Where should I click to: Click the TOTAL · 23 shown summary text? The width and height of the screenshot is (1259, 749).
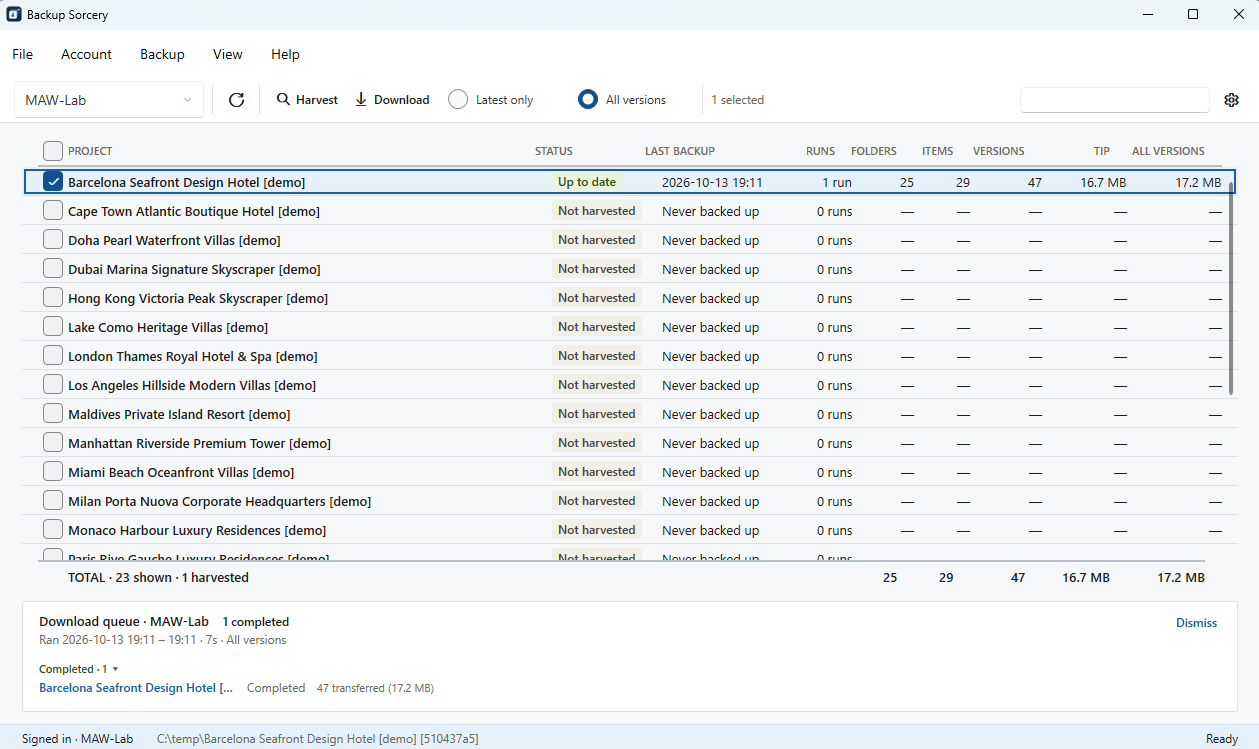158,578
